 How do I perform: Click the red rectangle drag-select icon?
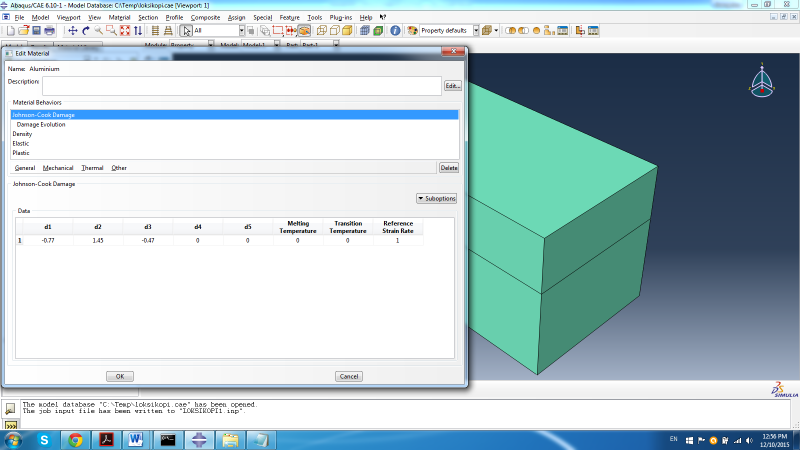[x=278, y=31]
